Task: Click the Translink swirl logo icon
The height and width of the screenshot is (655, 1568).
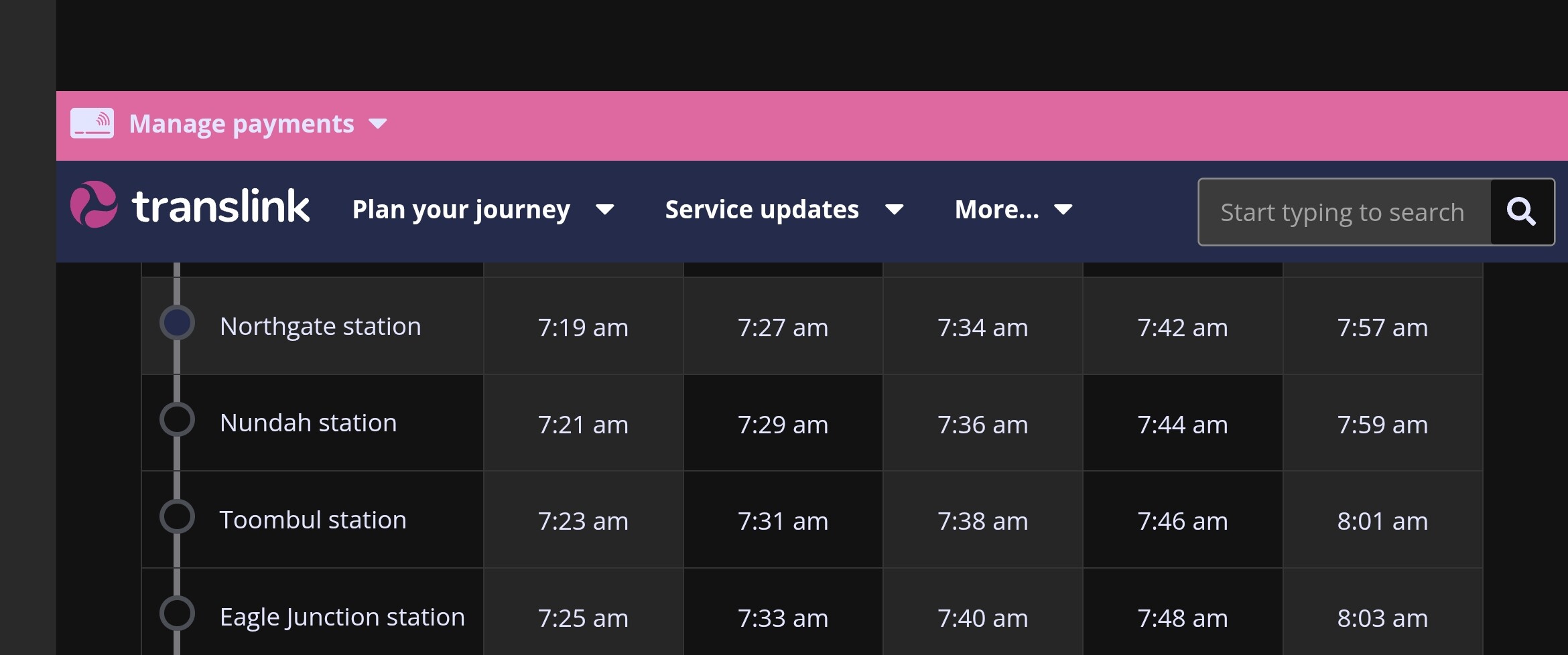Action: coord(94,204)
